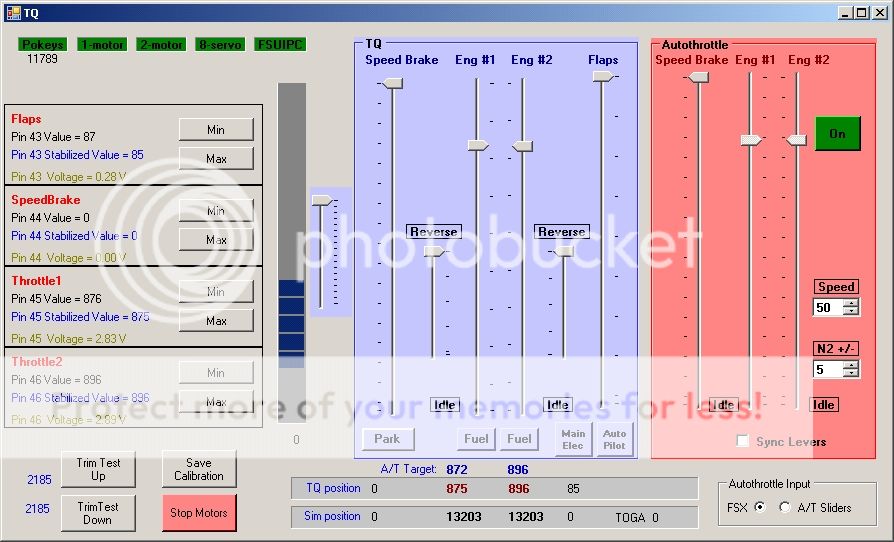Viewport: 894px width, 542px height.
Task: Increase the Speed spinner value
Action: [x=851, y=303]
